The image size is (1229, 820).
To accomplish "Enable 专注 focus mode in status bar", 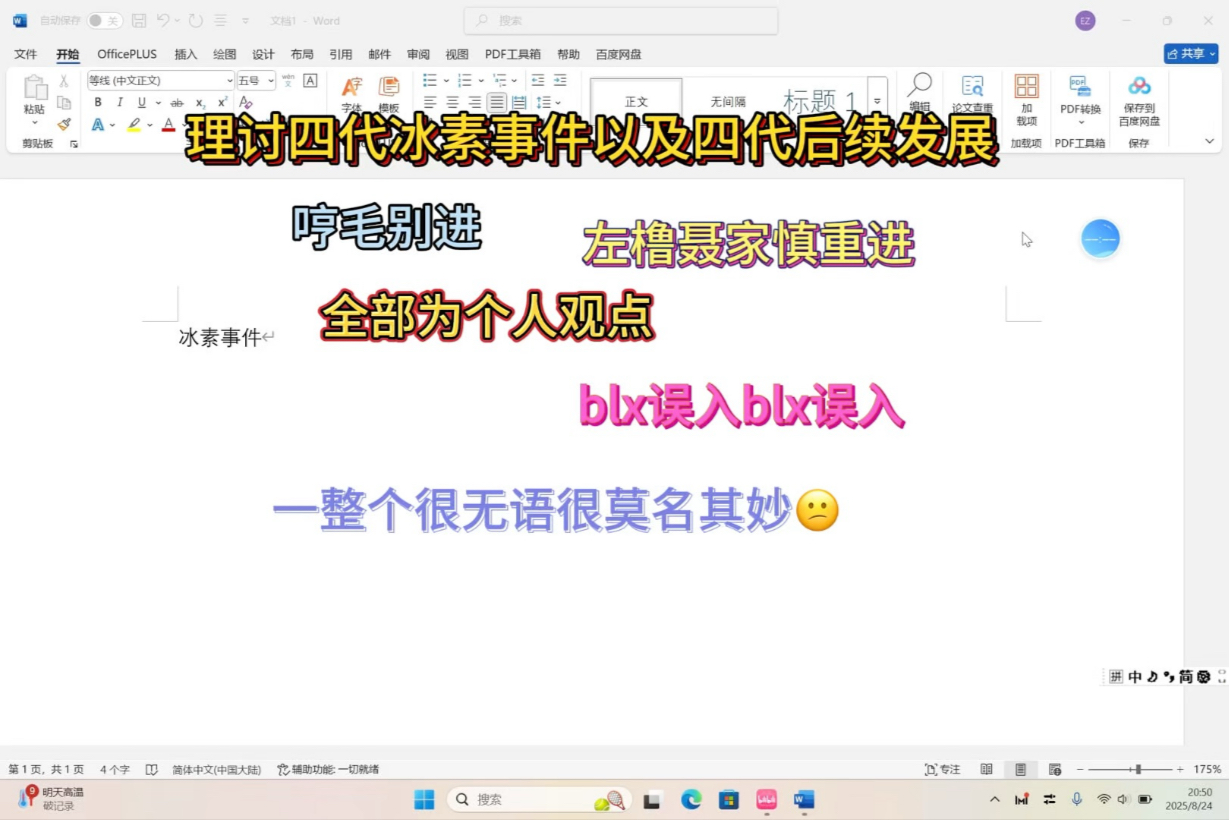I will point(940,769).
